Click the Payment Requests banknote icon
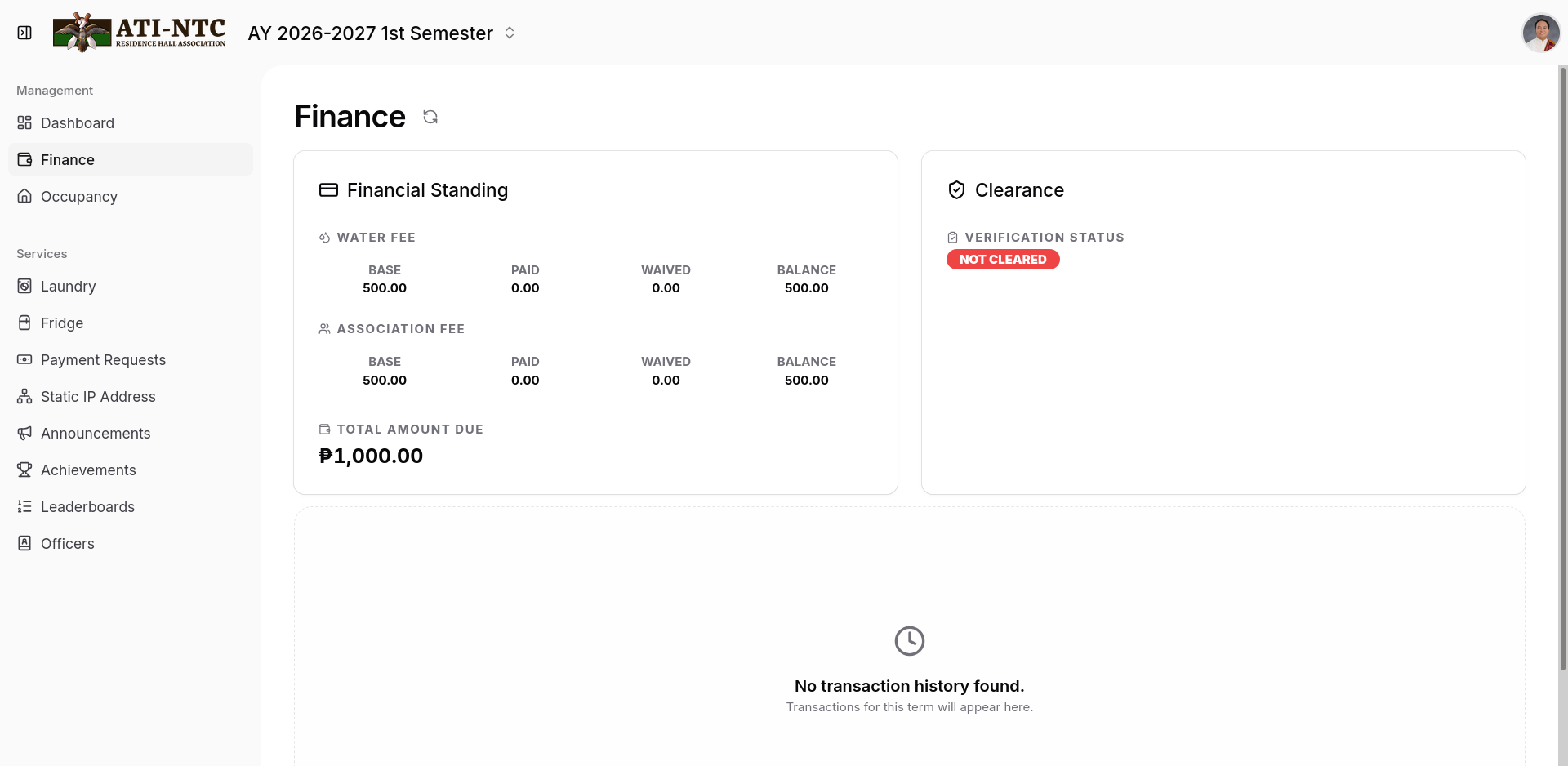Viewport: 1568px width, 766px height. 24,359
